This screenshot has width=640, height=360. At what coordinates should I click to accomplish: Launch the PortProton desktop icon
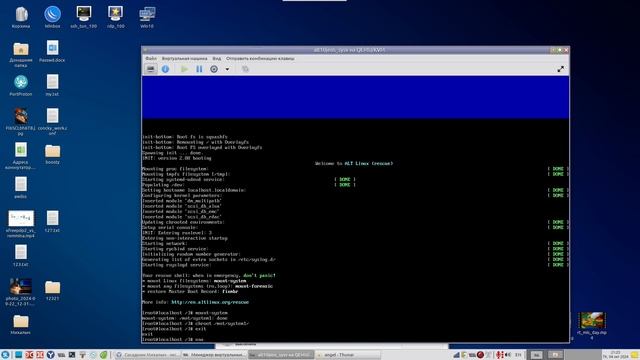point(21,85)
